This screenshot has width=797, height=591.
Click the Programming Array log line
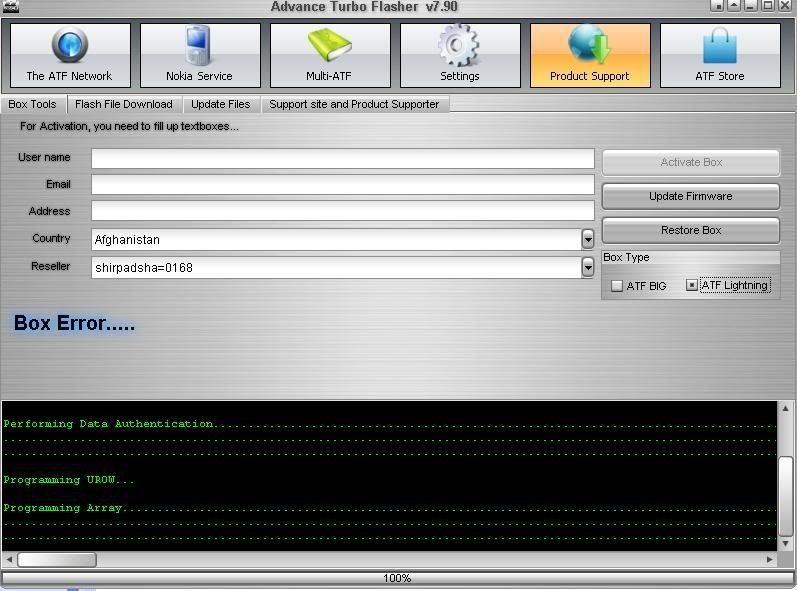(x=389, y=508)
